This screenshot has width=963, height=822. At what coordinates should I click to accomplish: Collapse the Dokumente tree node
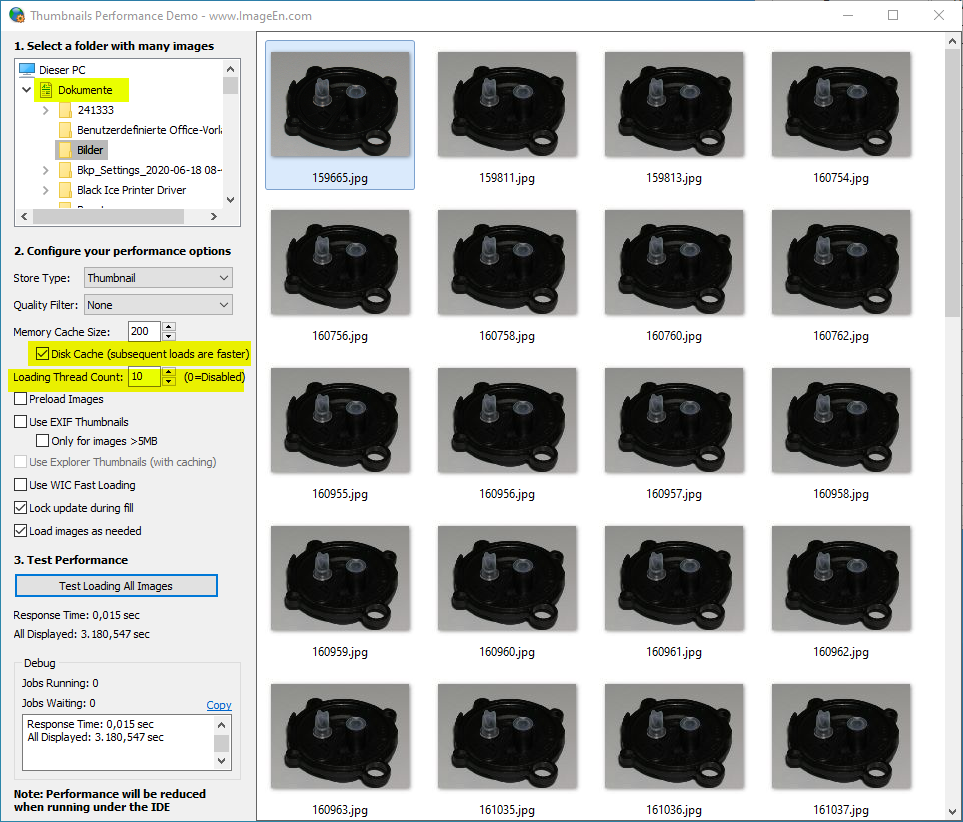(x=26, y=90)
